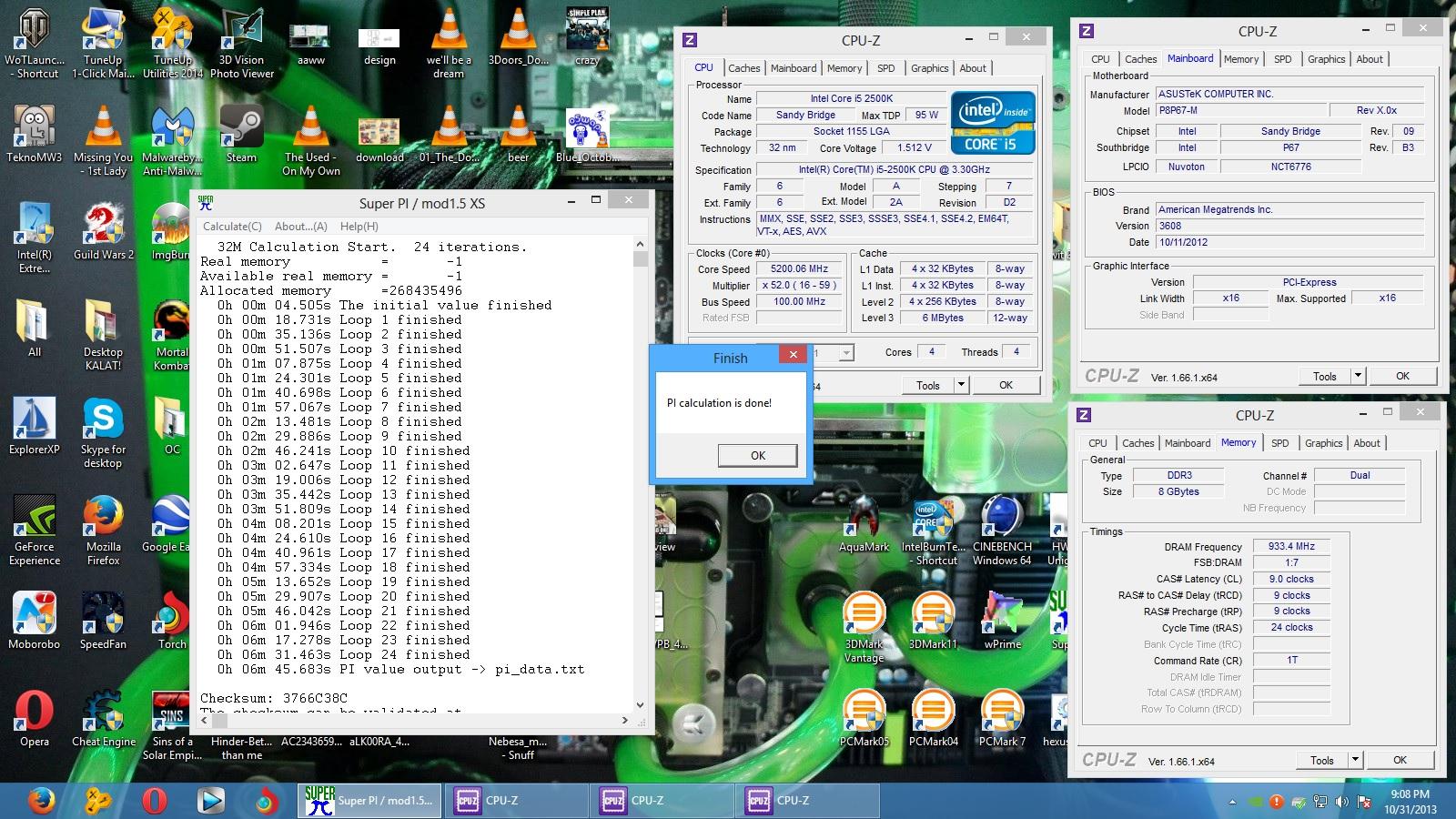Click the Opera icon in the taskbar
The height and width of the screenshot is (819, 1456).
(154, 801)
